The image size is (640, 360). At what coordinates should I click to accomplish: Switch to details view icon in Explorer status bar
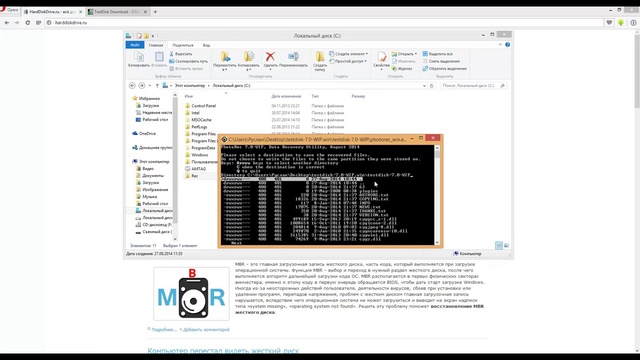(x=499, y=245)
